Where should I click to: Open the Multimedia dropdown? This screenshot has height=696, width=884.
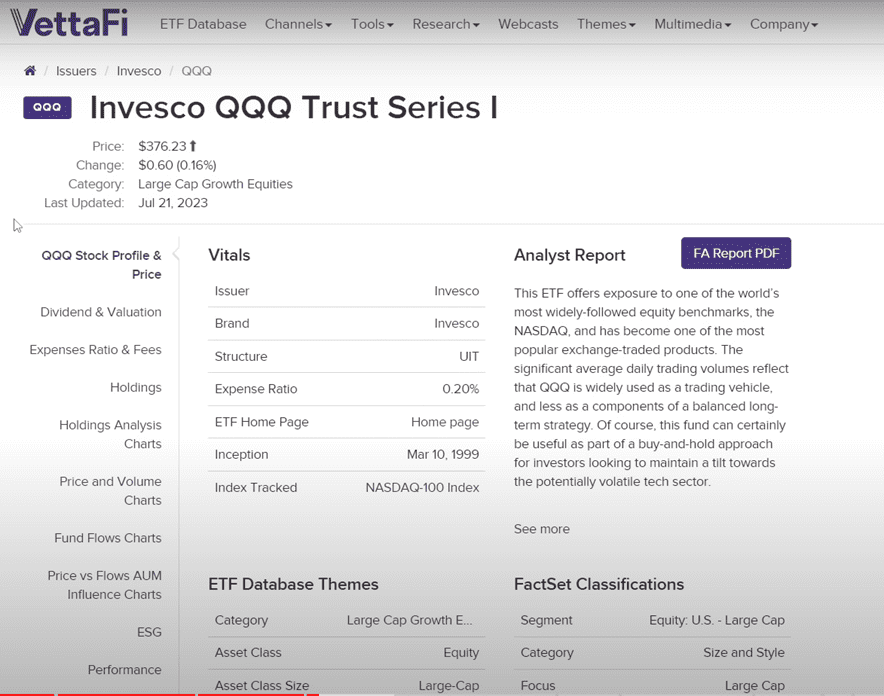692,24
